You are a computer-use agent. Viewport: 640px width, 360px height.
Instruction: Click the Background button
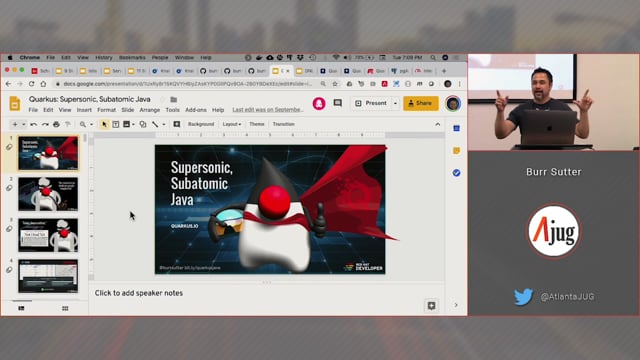pos(201,124)
